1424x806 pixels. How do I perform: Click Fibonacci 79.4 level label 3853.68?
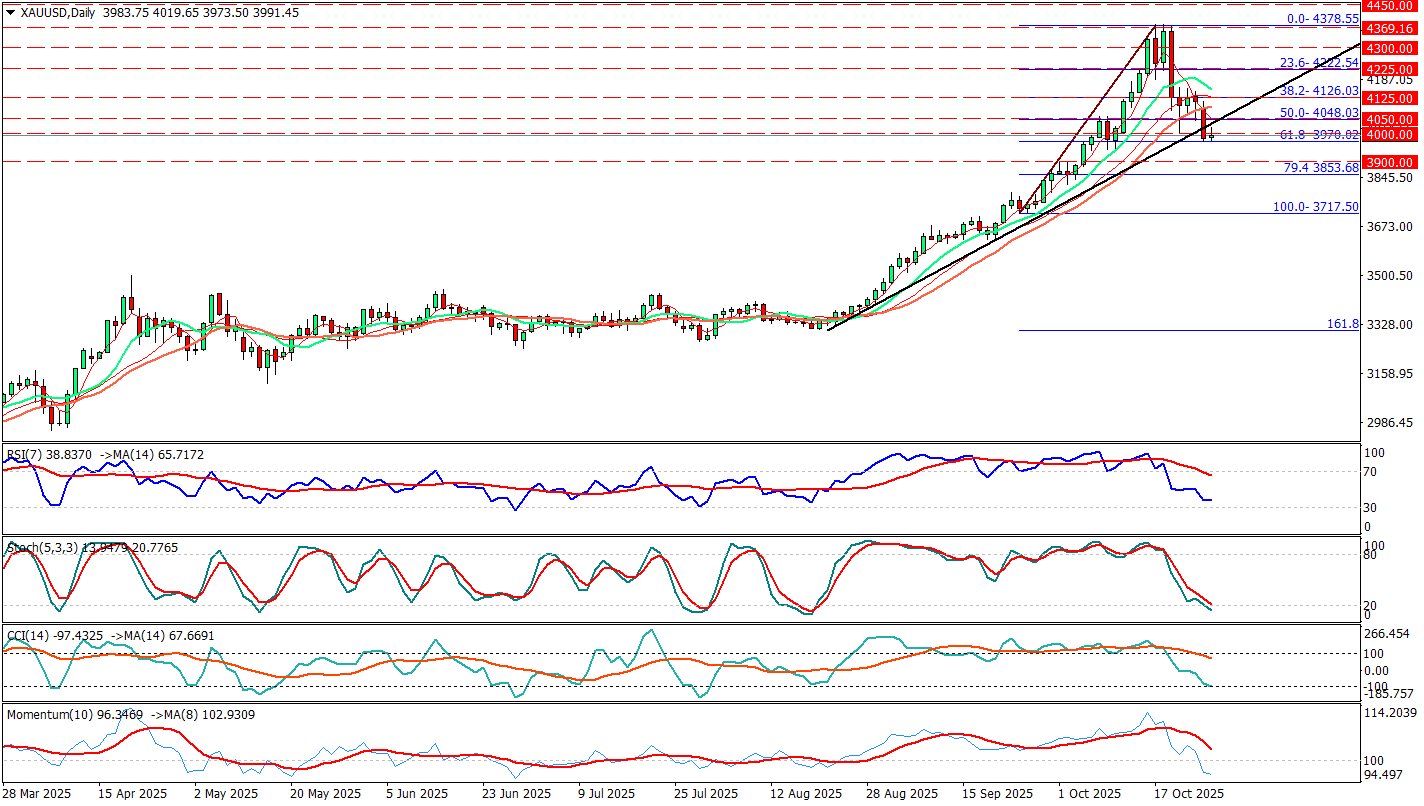click(x=1320, y=168)
